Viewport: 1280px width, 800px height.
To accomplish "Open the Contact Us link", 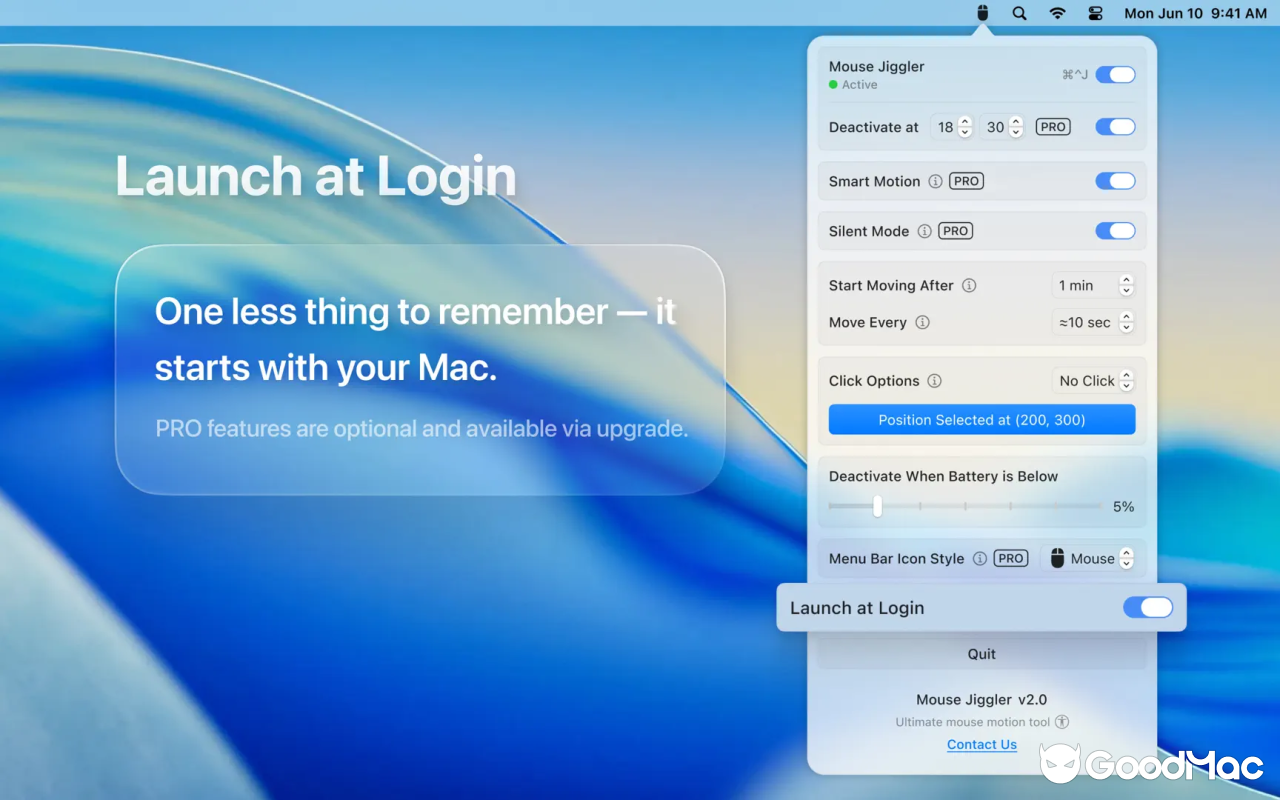I will coord(981,744).
